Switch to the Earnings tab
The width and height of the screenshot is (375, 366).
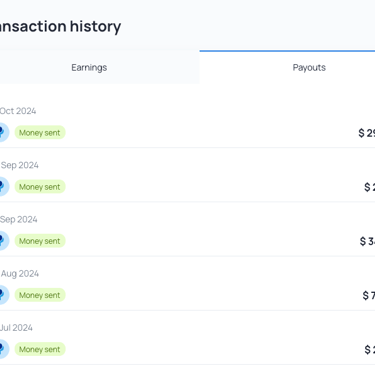click(x=89, y=67)
